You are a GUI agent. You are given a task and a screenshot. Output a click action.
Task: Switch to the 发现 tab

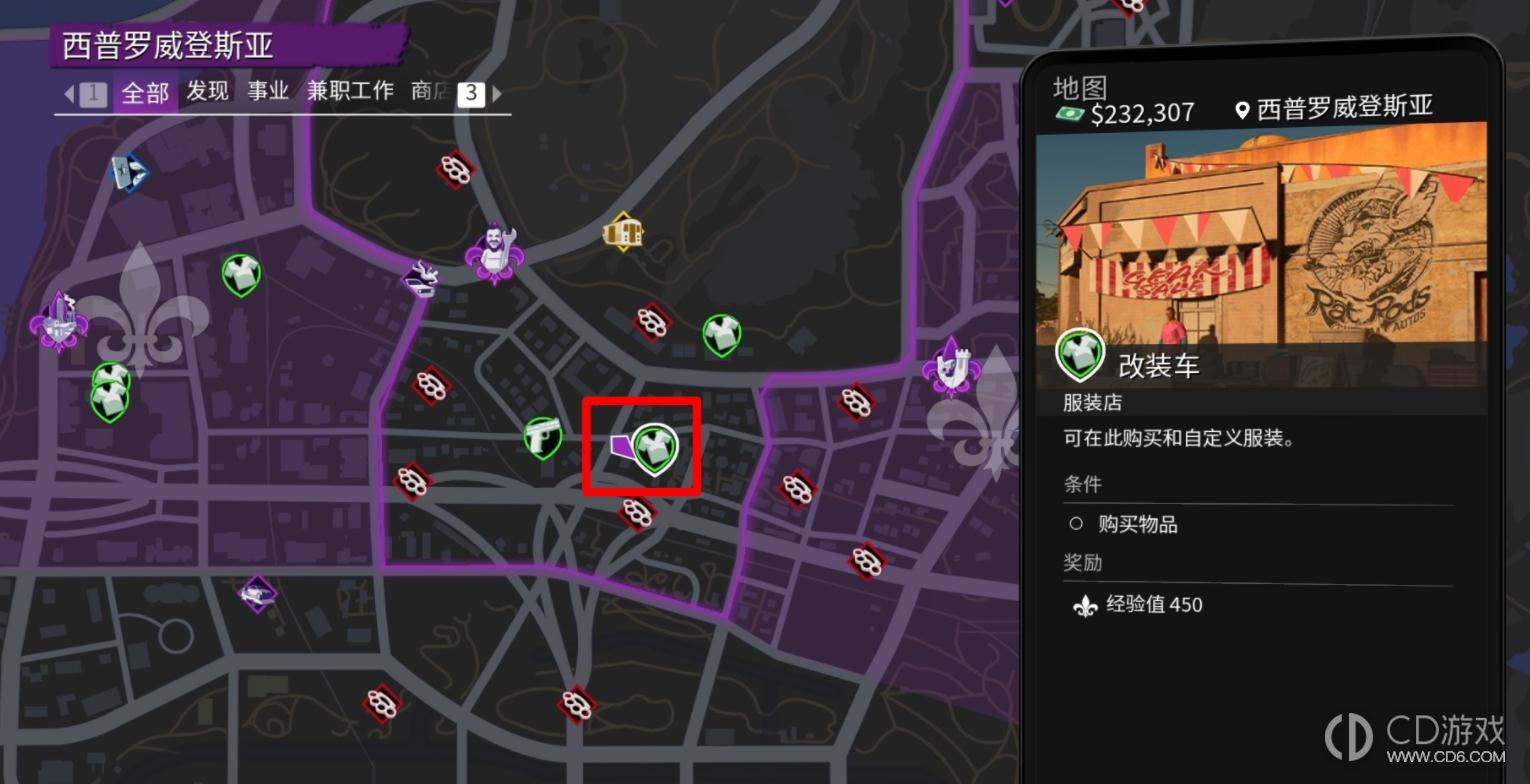pos(208,91)
